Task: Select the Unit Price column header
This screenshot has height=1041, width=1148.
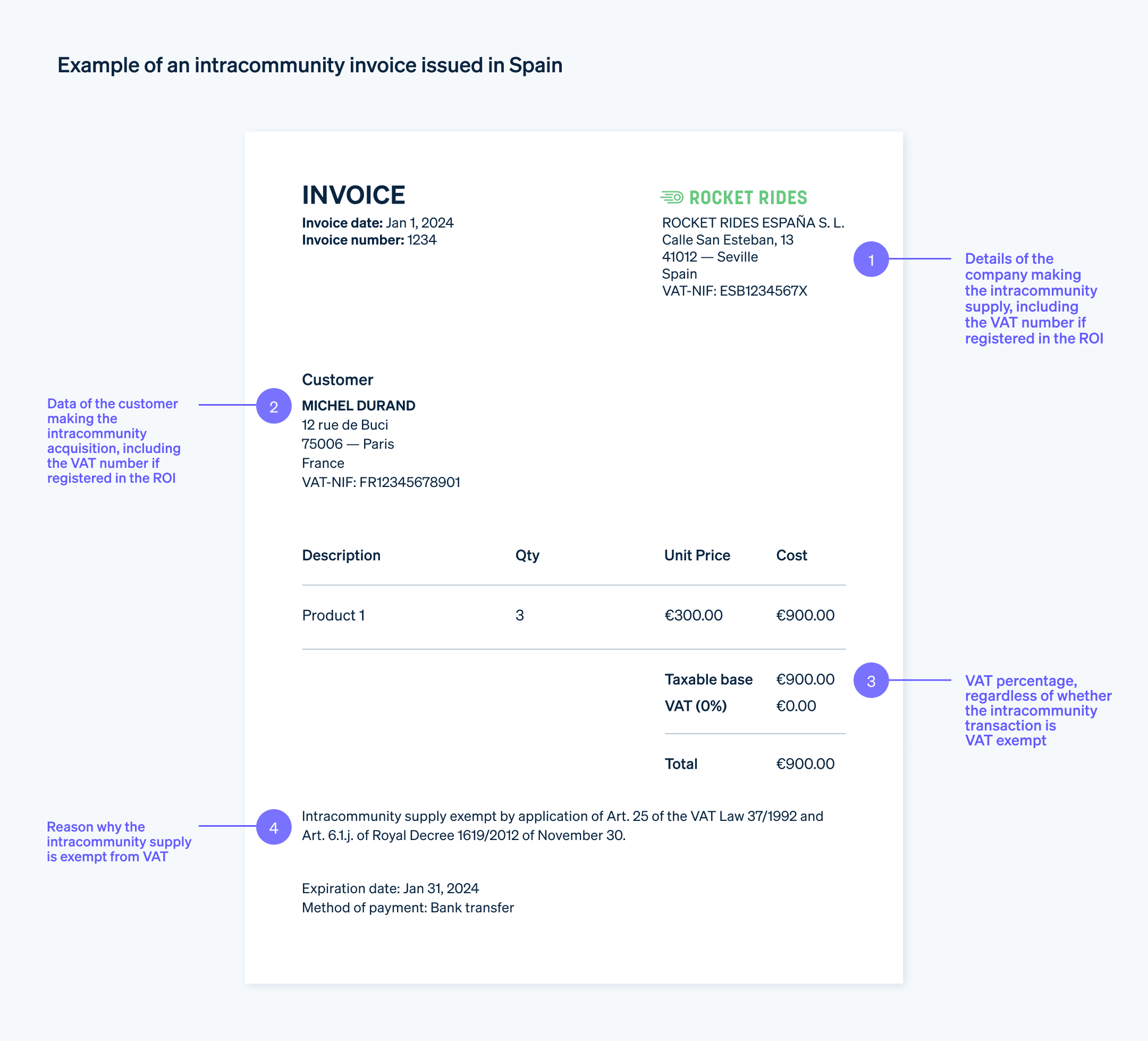Action: tap(696, 555)
